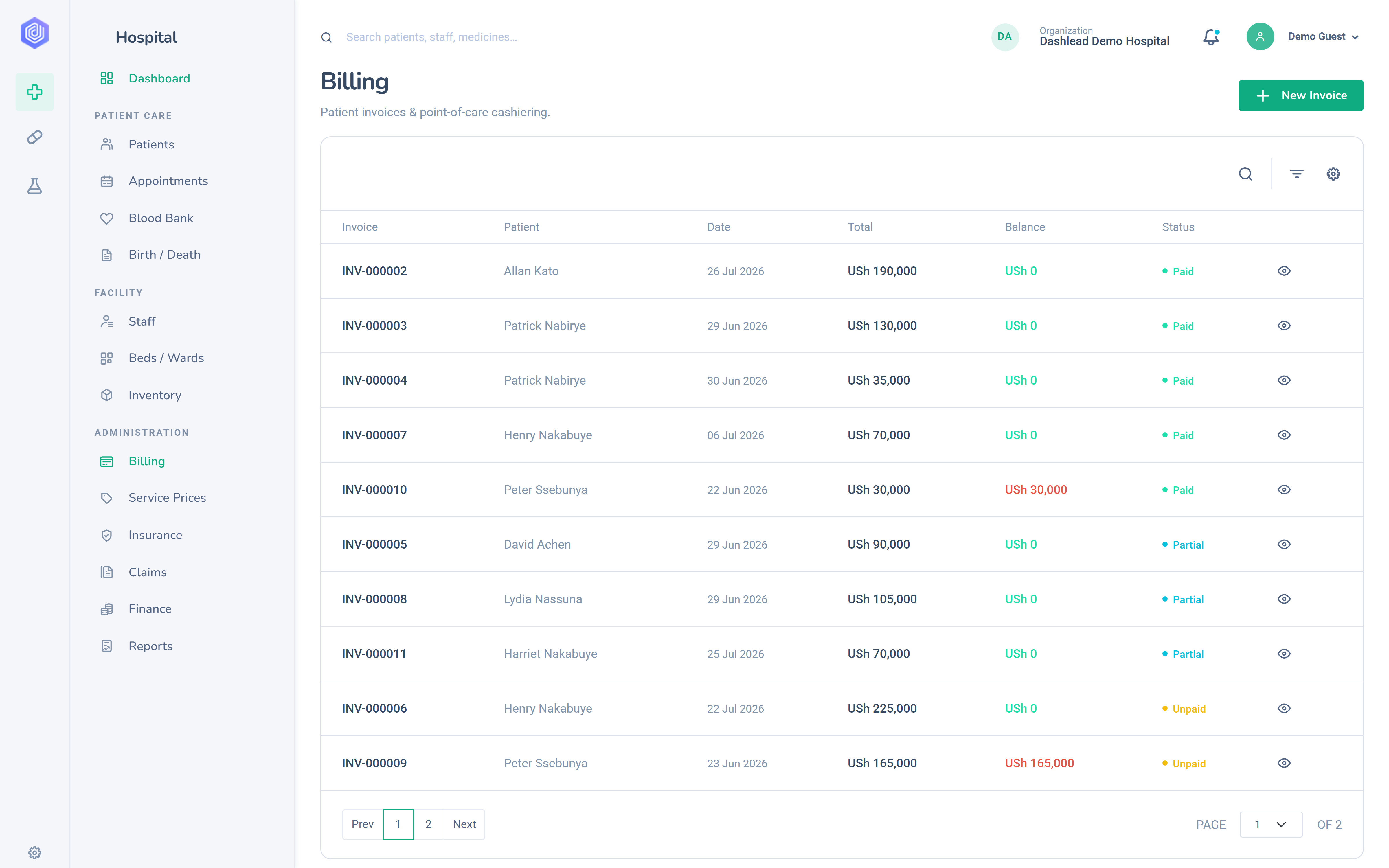This screenshot has width=1389, height=868.
Task: Open table column settings gear
Action: (1333, 174)
